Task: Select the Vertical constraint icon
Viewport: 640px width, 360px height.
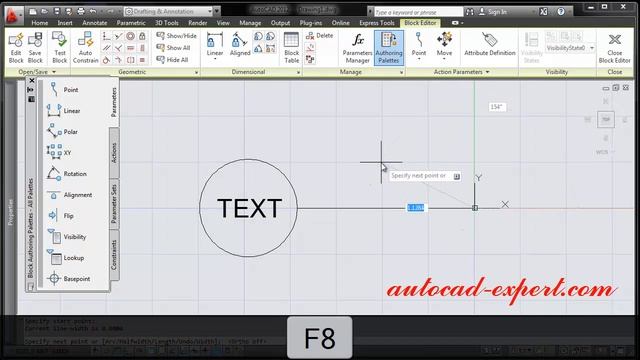Action: 142,48
